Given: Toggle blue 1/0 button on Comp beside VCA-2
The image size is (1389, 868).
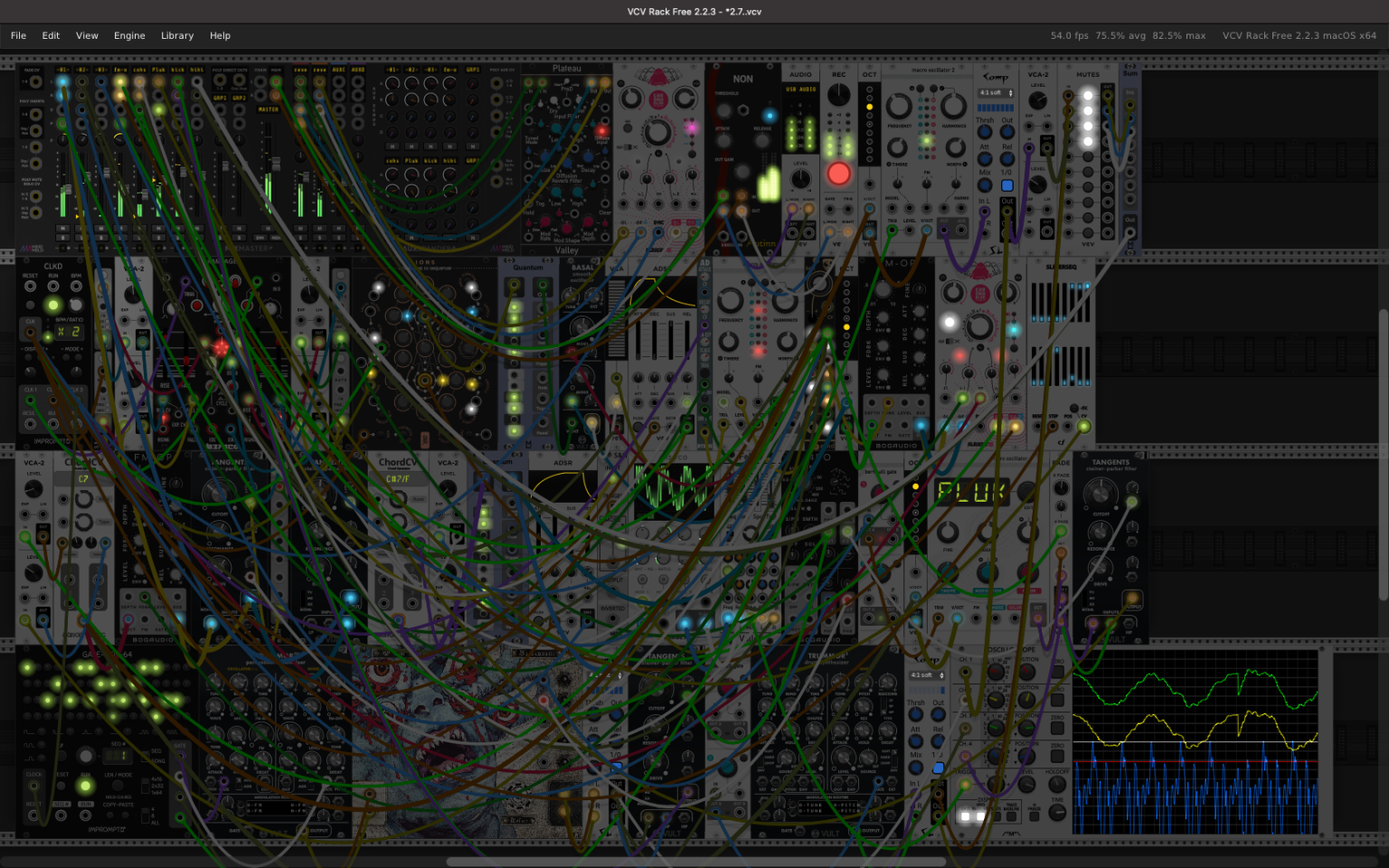Looking at the screenshot, I should (1006, 185).
